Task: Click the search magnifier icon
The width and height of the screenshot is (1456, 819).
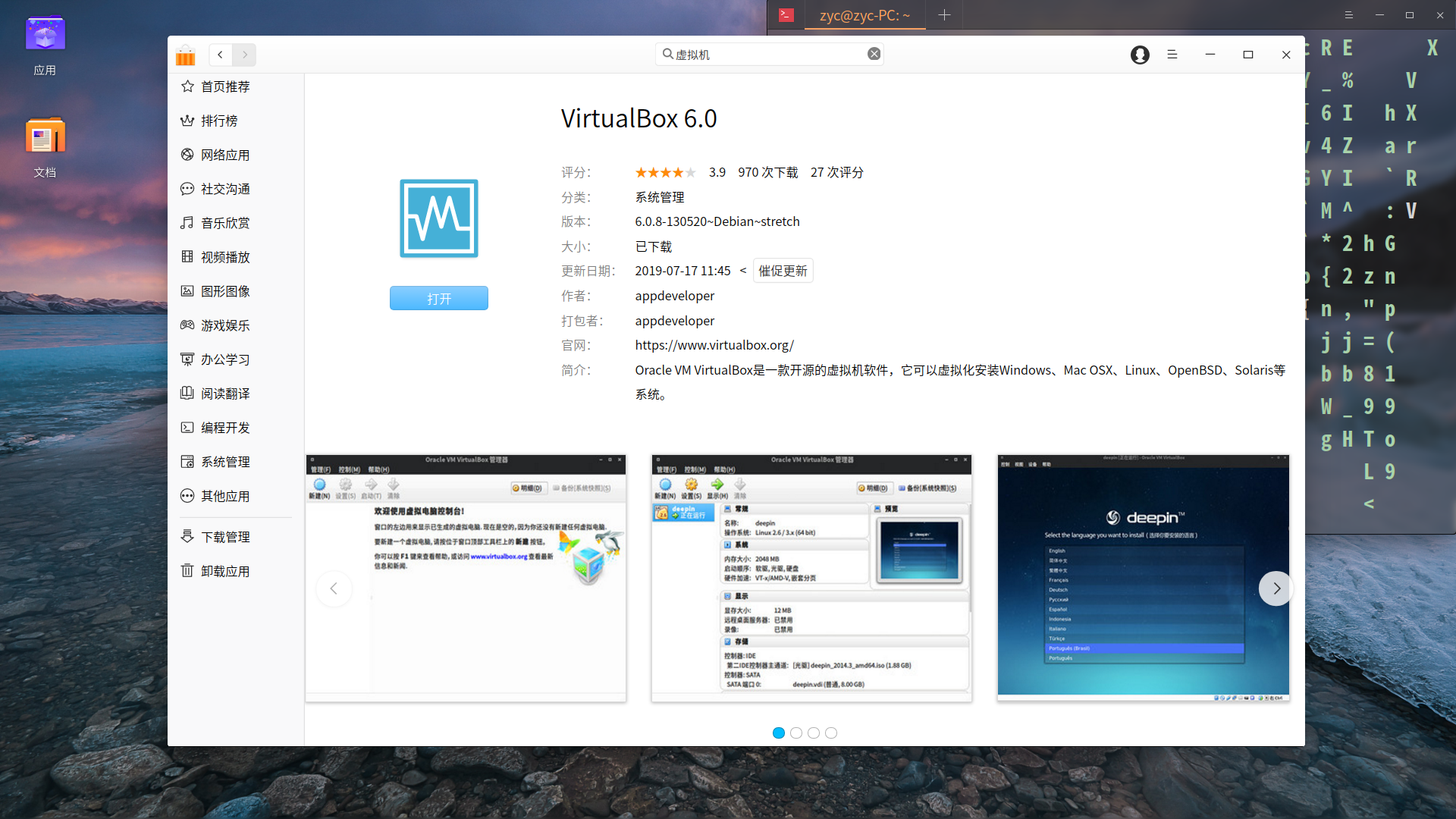Action: click(668, 54)
